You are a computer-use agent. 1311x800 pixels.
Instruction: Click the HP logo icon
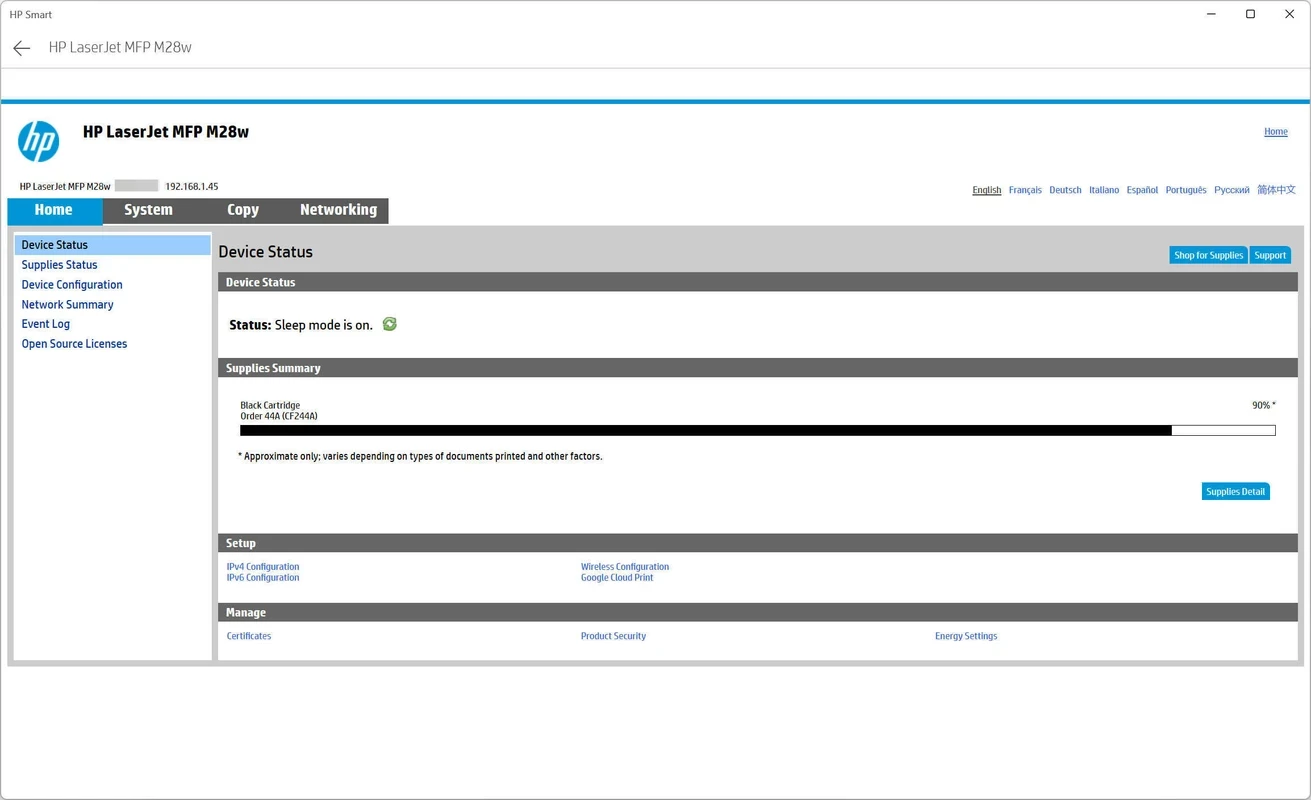click(x=39, y=141)
